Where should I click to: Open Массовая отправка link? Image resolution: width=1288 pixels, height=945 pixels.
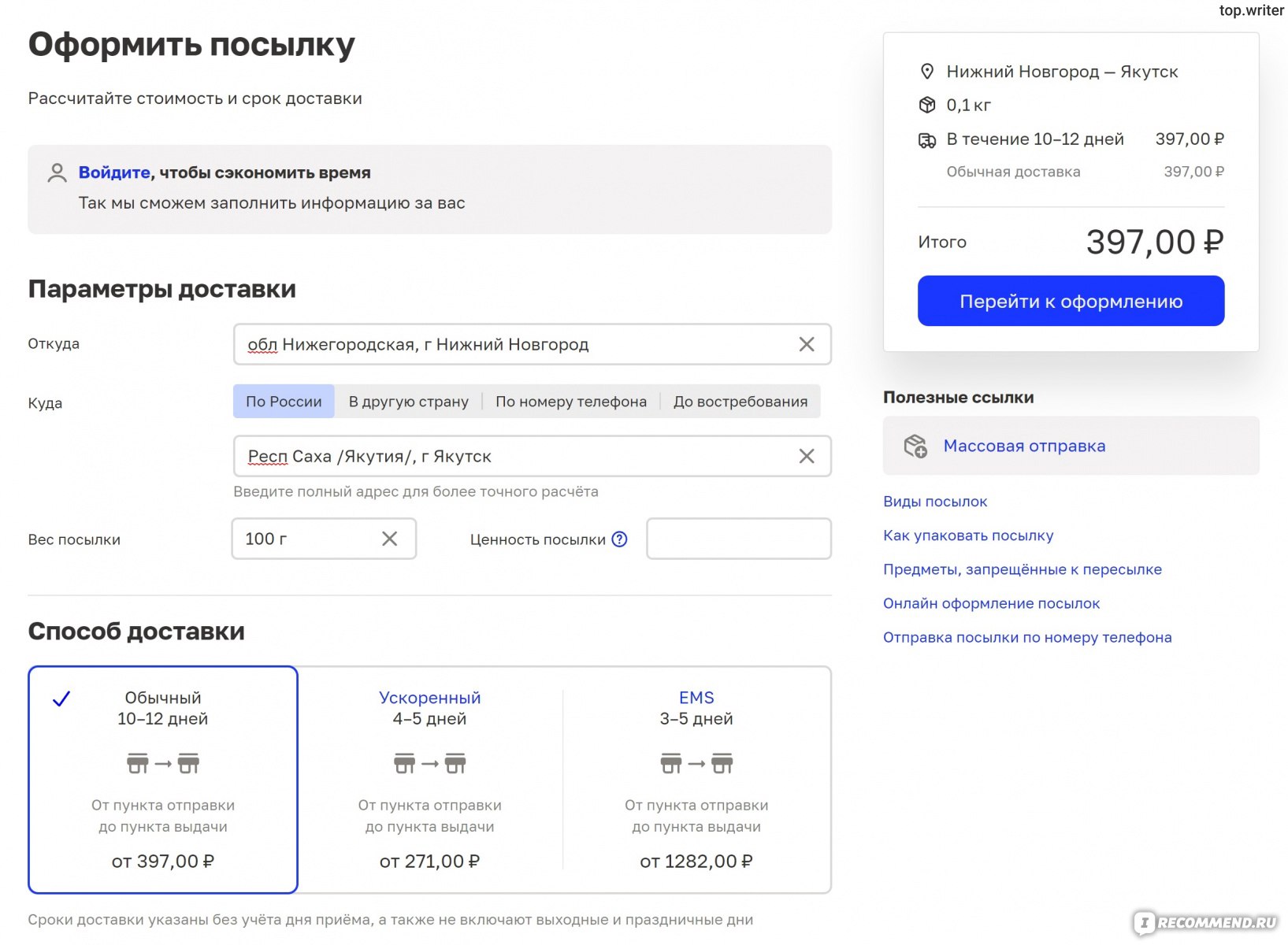click(x=1024, y=446)
